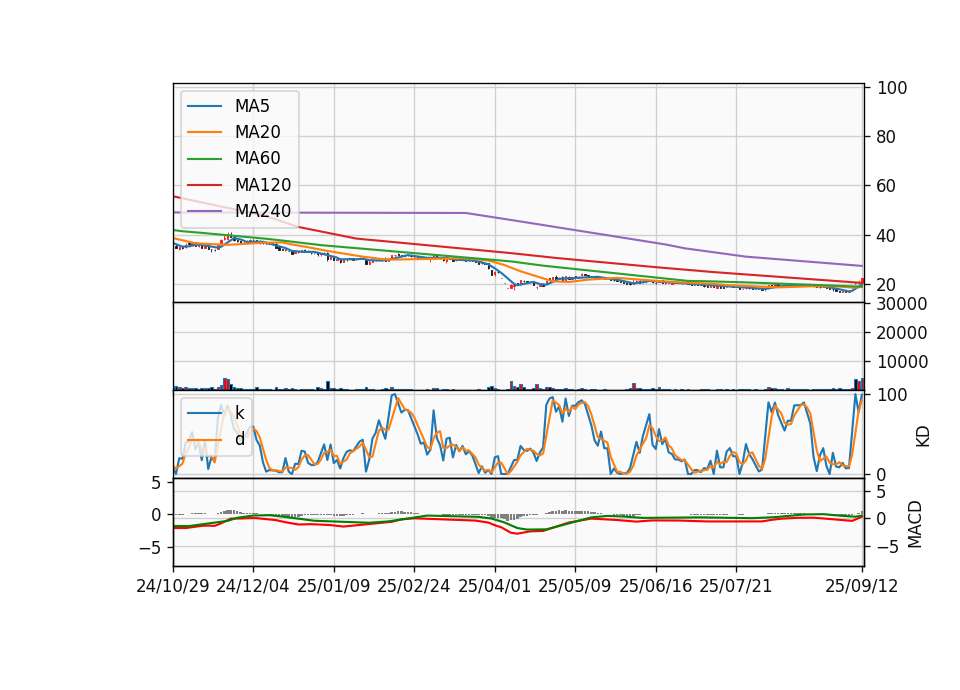Click the 20000 volume axis label
The image size is (960, 690).
(902, 333)
